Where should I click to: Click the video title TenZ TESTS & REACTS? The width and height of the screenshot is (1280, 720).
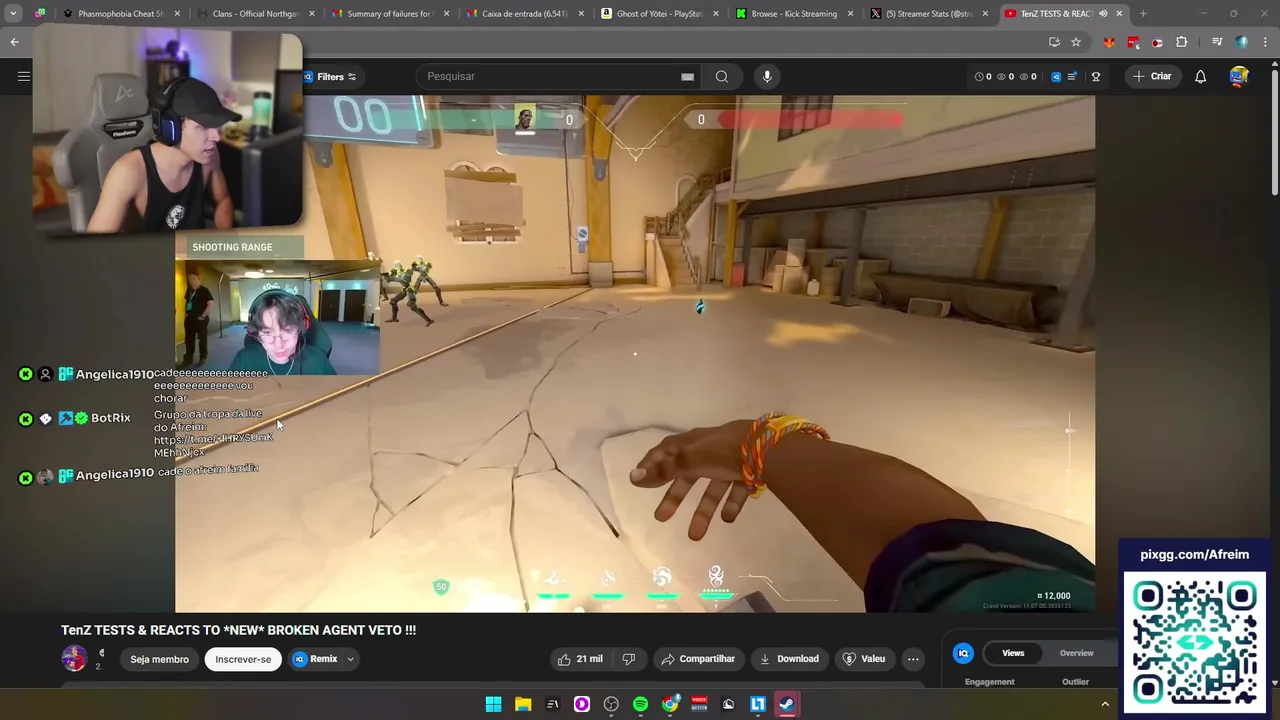(x=239, y=630)
